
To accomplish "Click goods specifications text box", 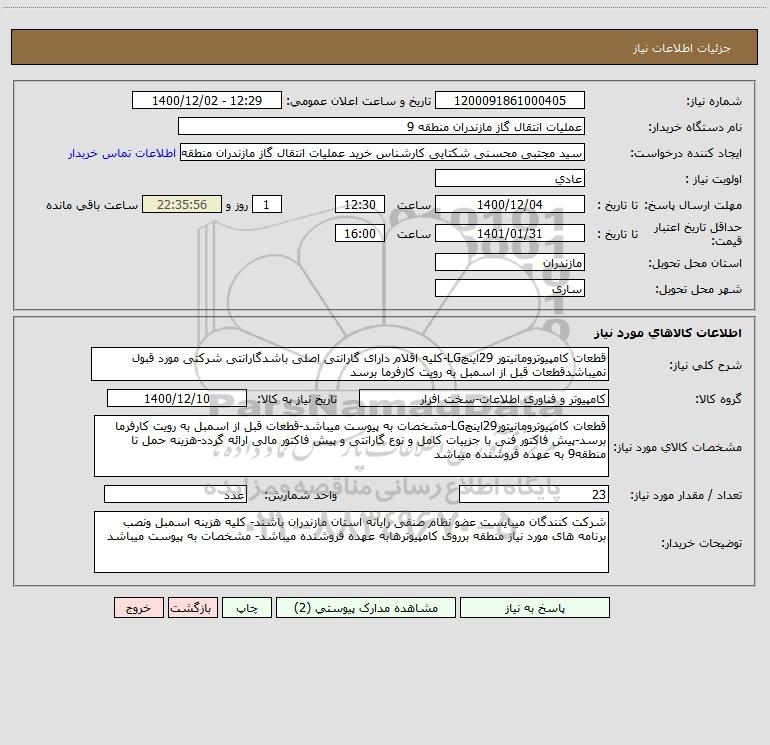I will click(x=351, y=446).
